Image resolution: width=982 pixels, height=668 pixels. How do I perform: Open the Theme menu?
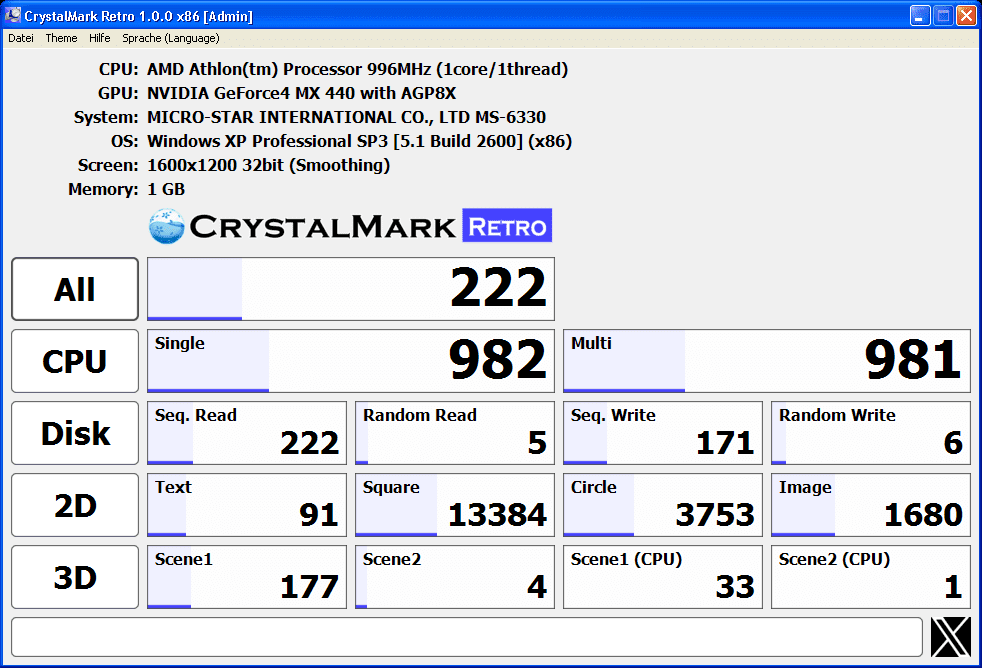point(61,38)
